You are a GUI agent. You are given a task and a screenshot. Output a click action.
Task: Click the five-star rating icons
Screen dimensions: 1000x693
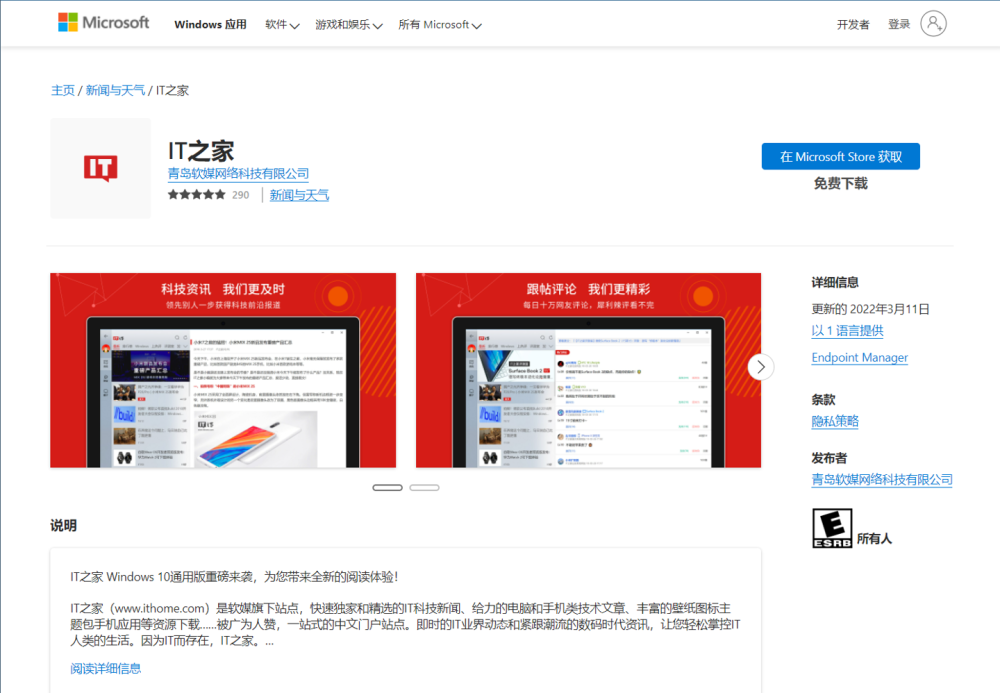pos(196,194)
